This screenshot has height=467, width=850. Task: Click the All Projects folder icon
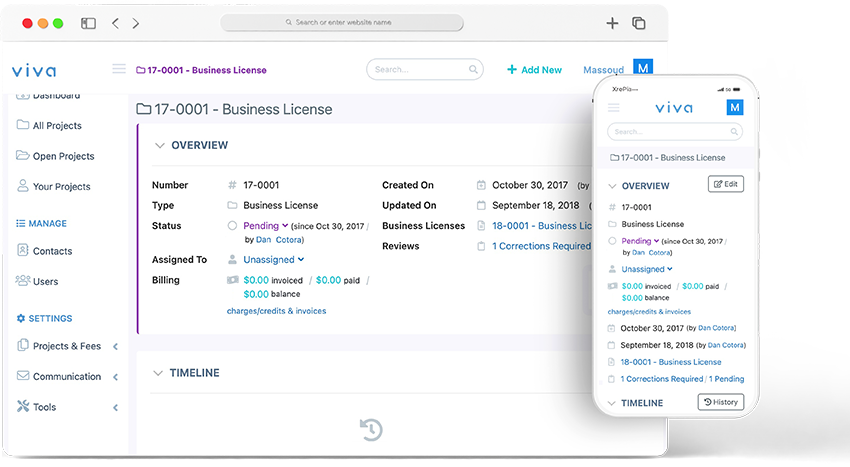23,124
